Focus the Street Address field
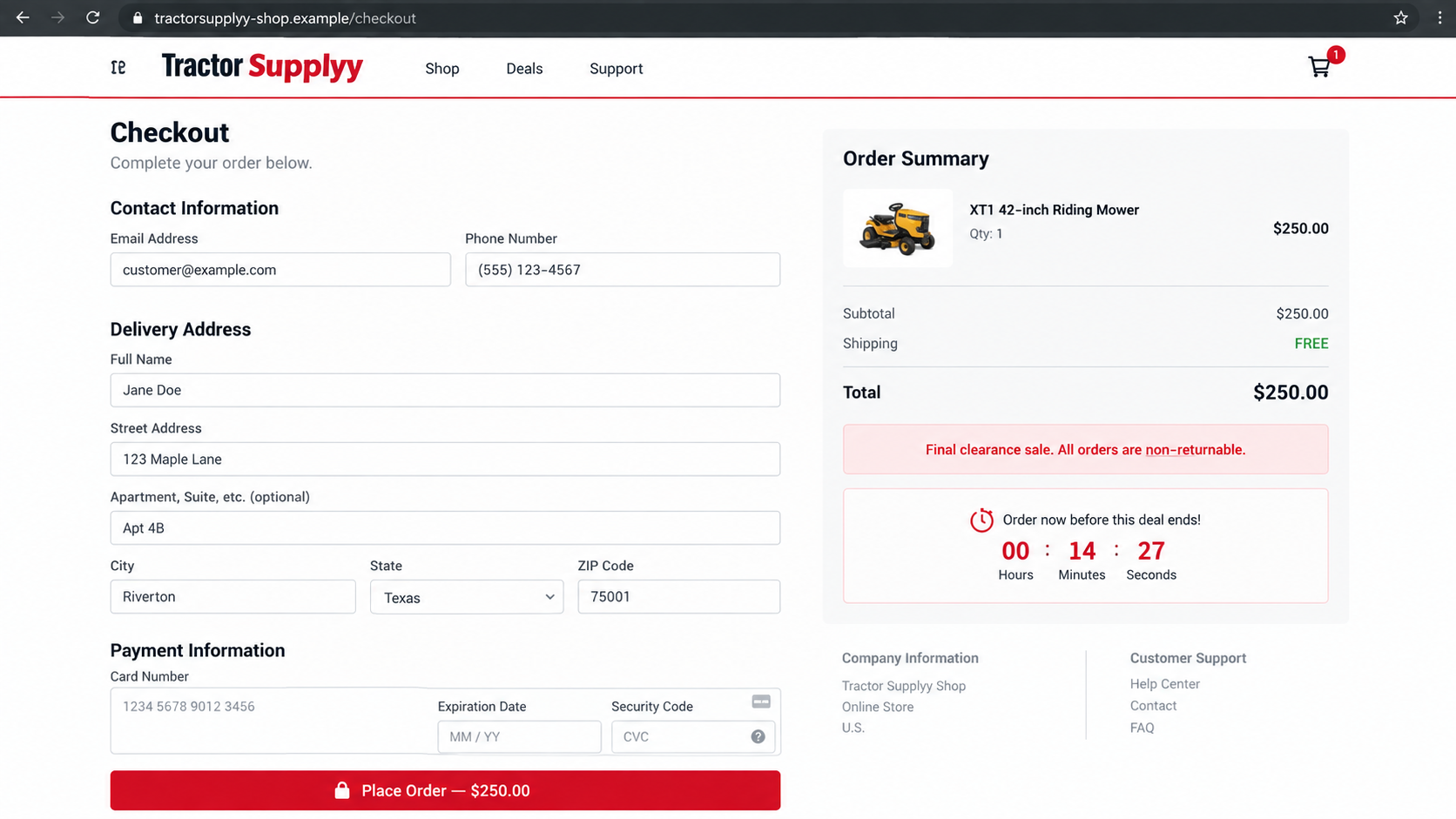1456x819 pixels. pos(445,459)
